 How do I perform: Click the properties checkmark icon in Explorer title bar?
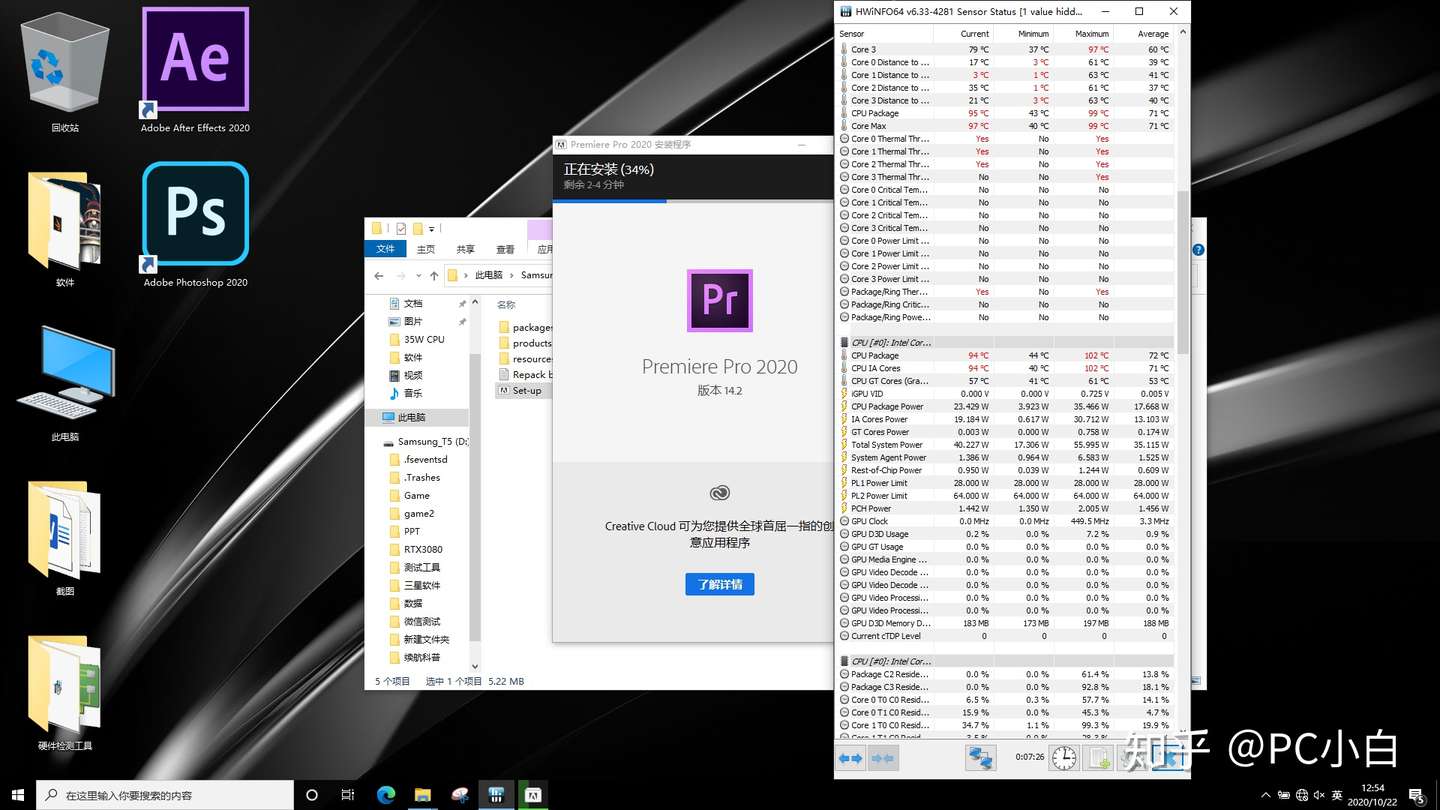(x=401, y=229)
